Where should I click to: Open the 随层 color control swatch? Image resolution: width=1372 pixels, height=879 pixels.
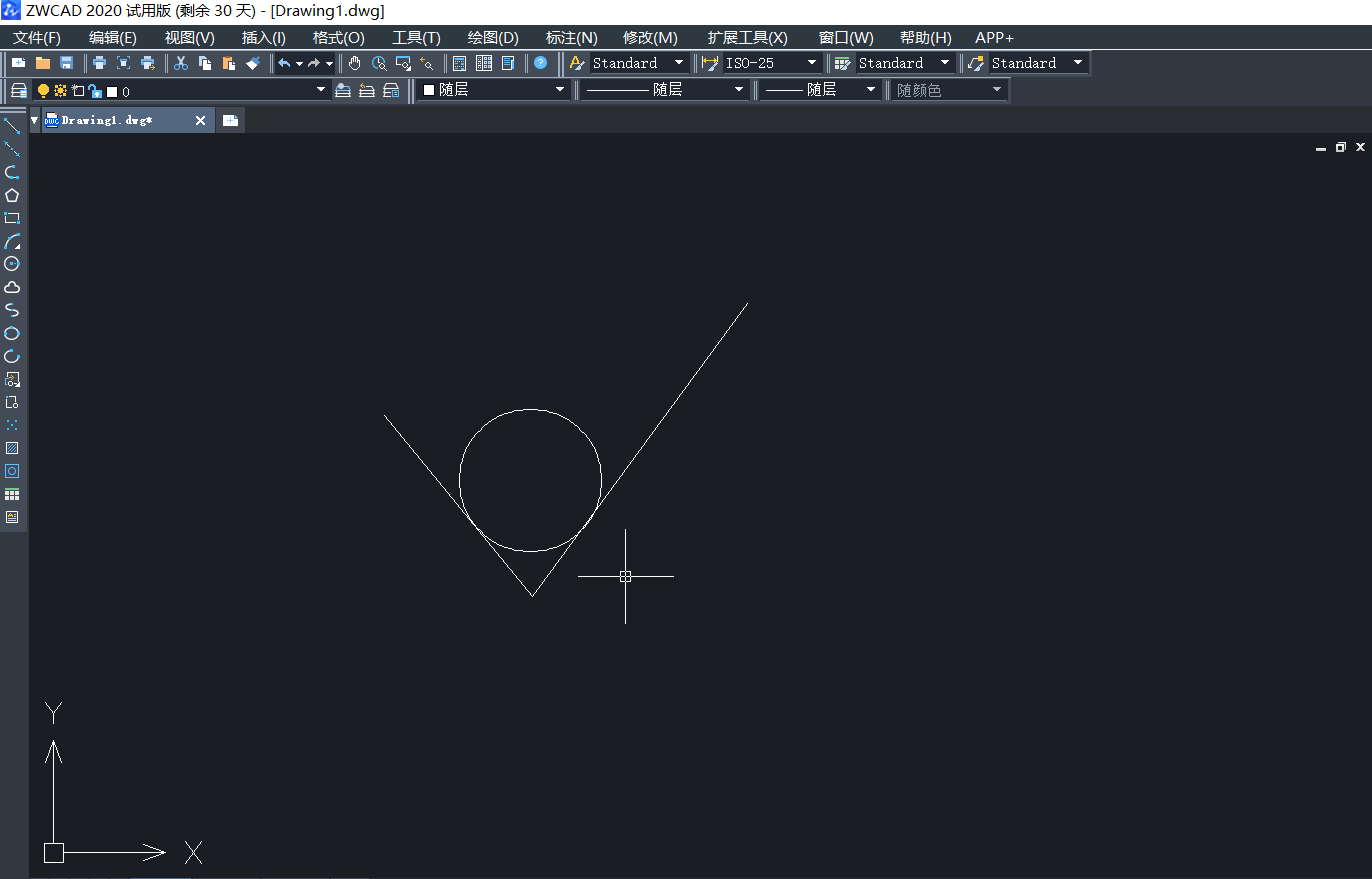494,90
